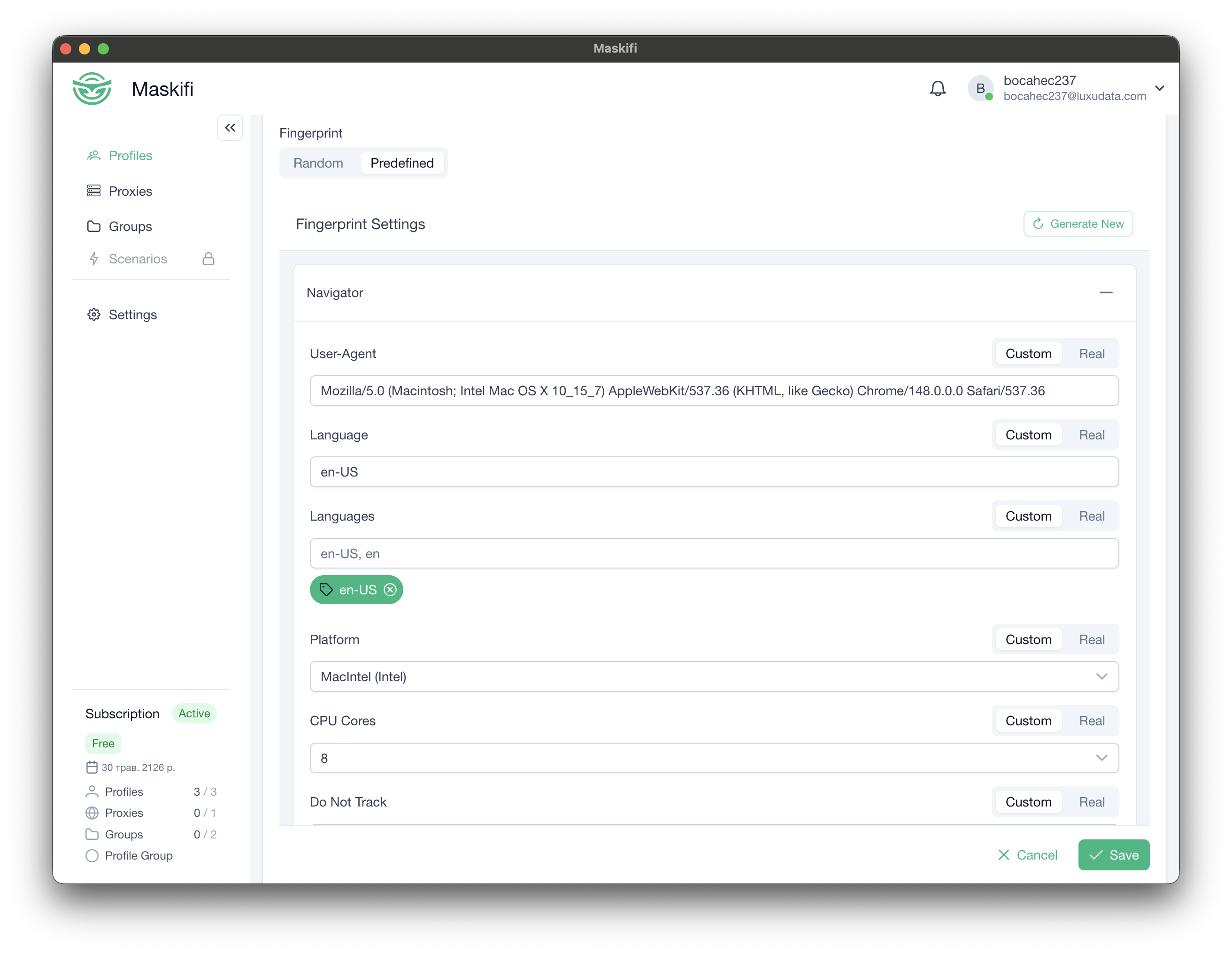This screenshot has width=1232, height=953.
Task: Switch CPU Cores to Real
Action: (1092, 721)
